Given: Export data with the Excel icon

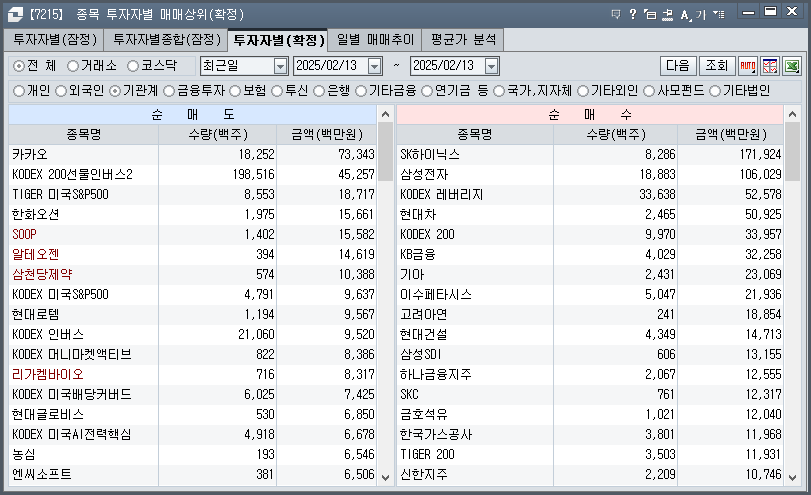Looking at the screenshot, I should [792, 66].
